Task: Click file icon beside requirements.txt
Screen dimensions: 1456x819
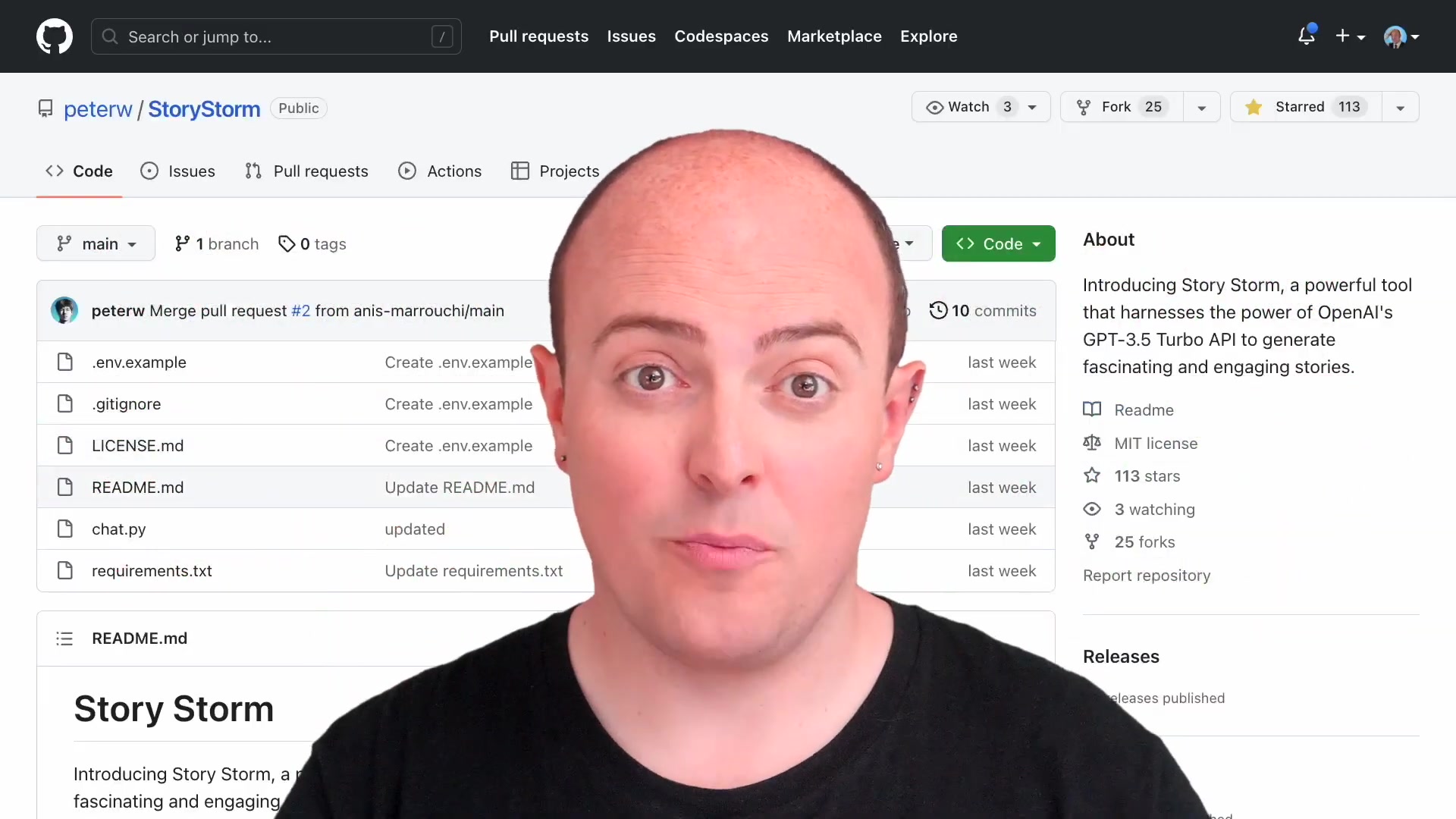Action: (65, 570)
